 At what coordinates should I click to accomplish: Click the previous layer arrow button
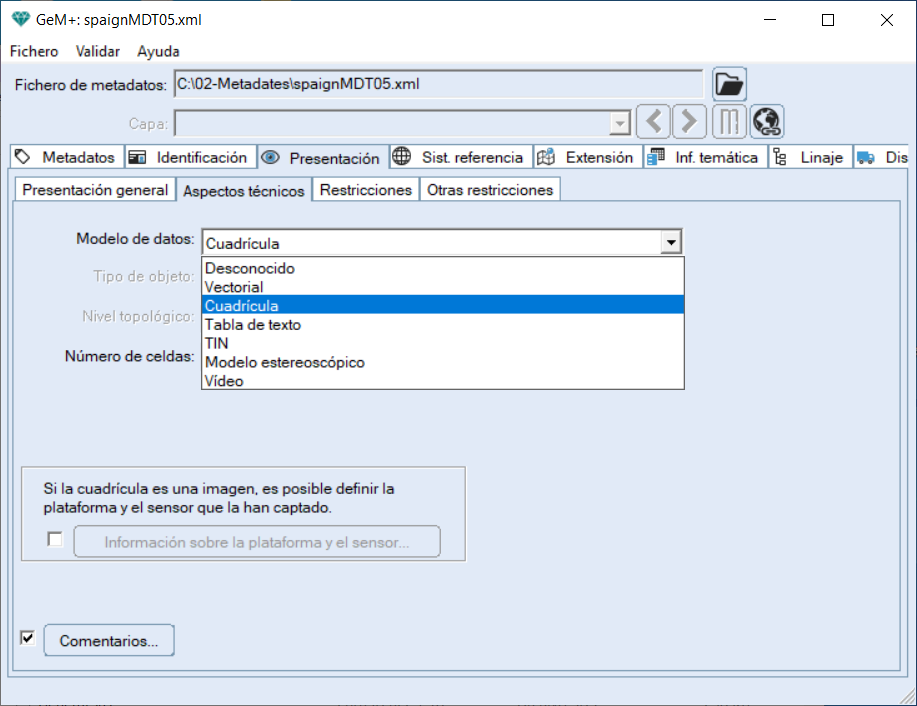coord(654,122)
